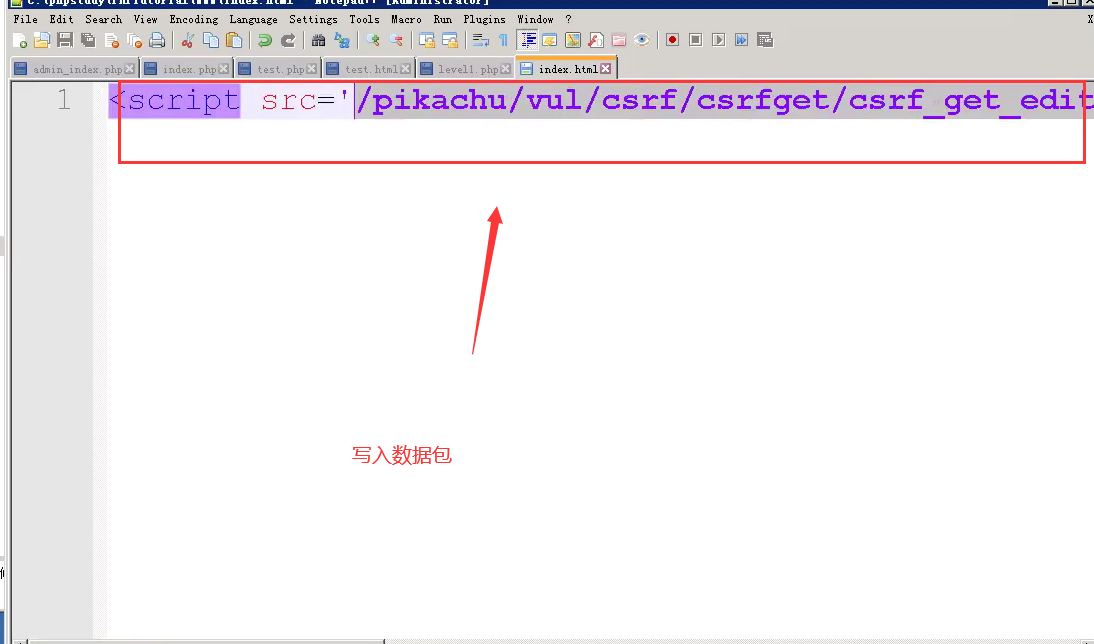Close the test.html tab

coord(405,69)
